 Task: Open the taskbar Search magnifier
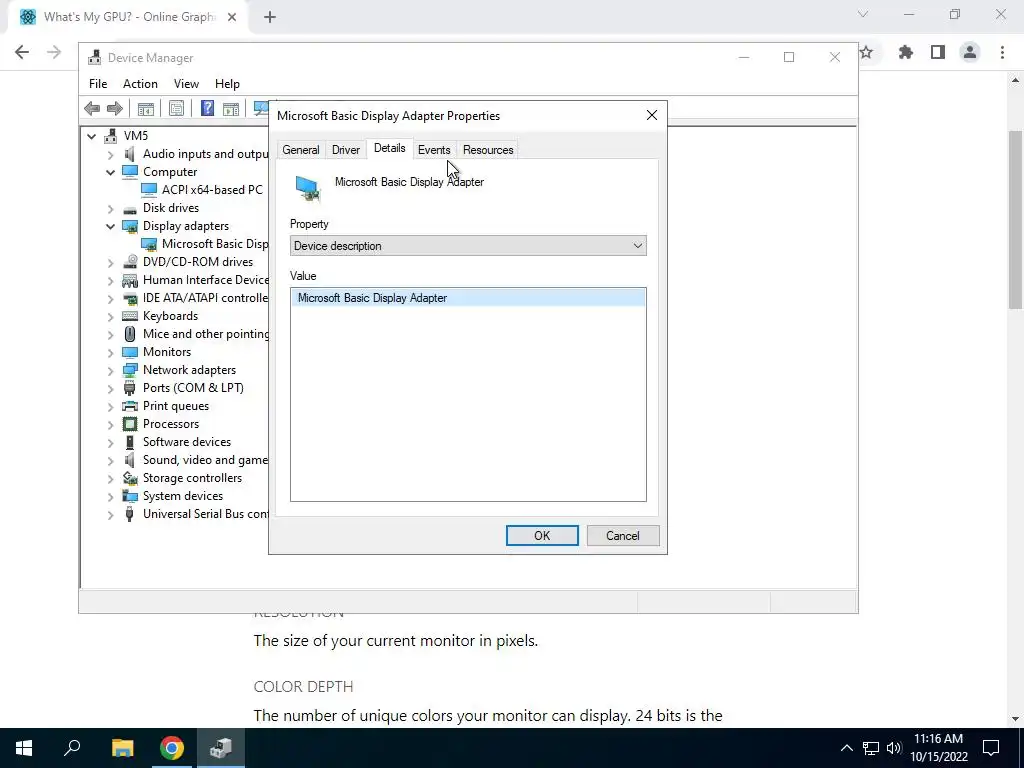point(72,748)
